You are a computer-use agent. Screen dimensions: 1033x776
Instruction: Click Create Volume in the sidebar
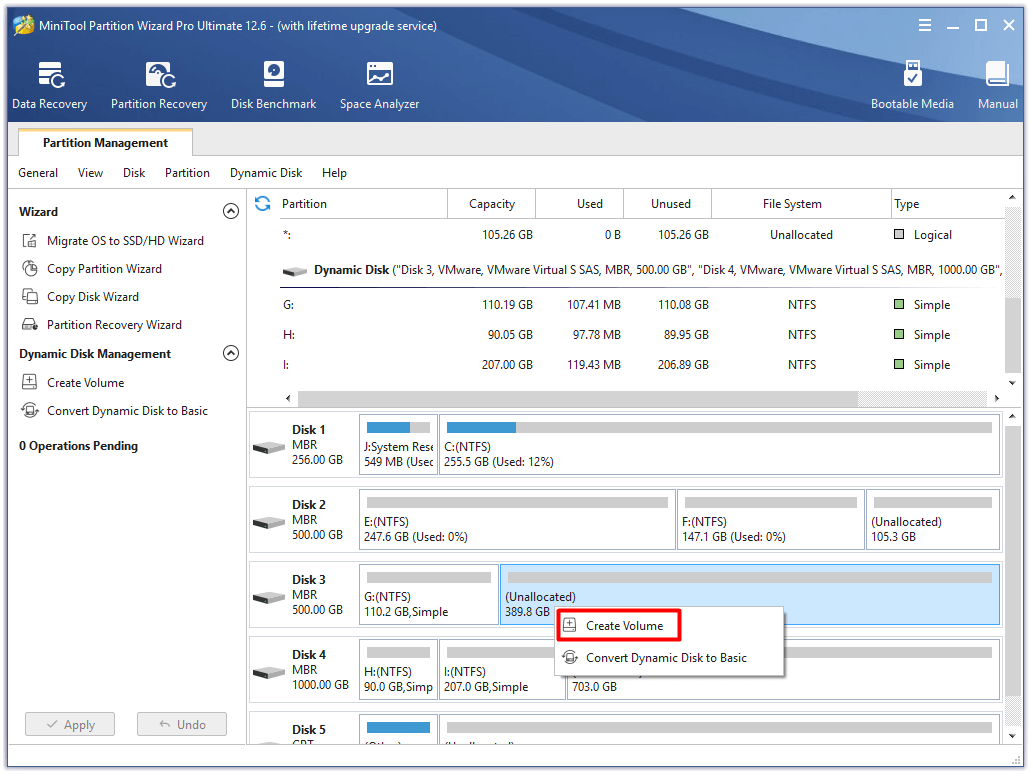86,382
